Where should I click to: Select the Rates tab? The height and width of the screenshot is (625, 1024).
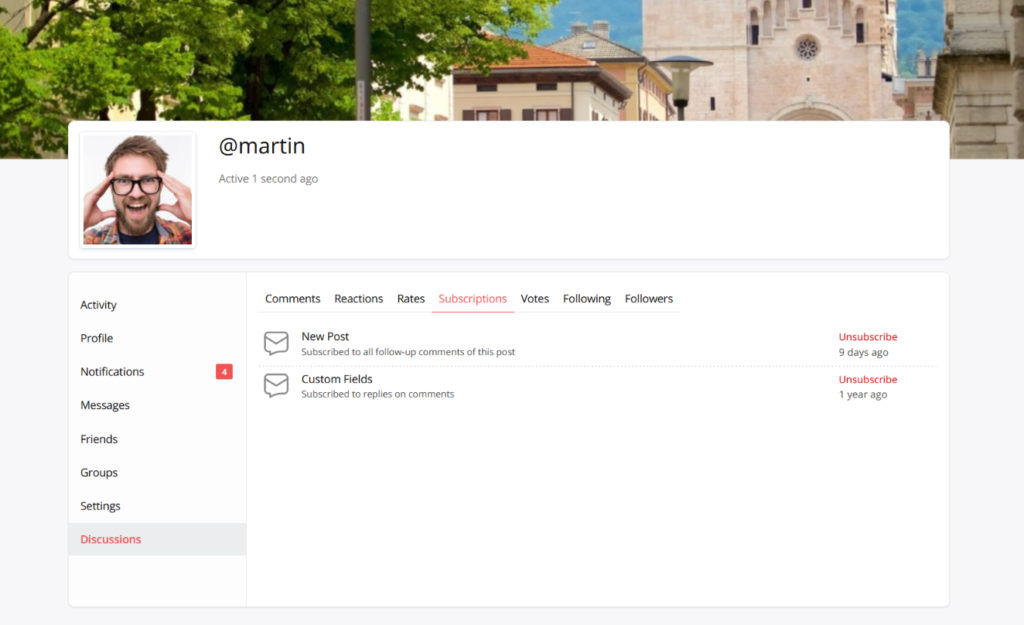click(411, 299)
